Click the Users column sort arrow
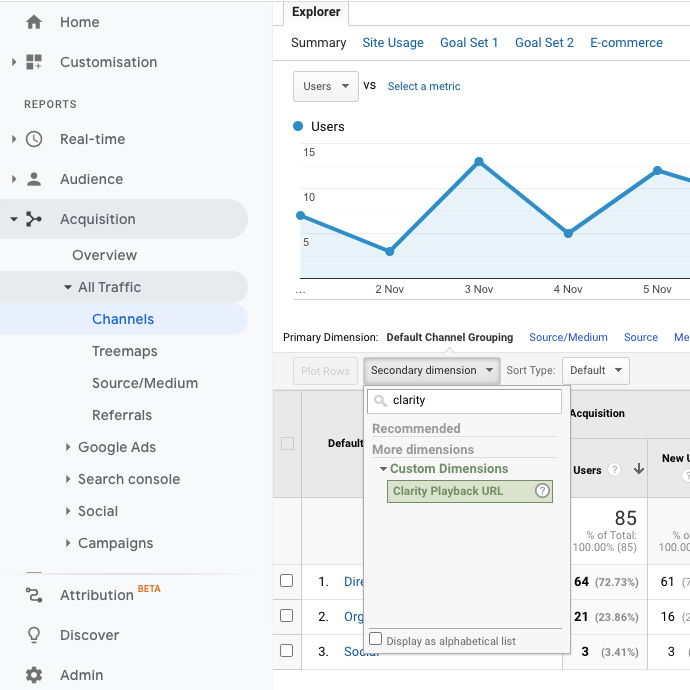This screenshot has height=690, width=690. (x=639, y=469)
